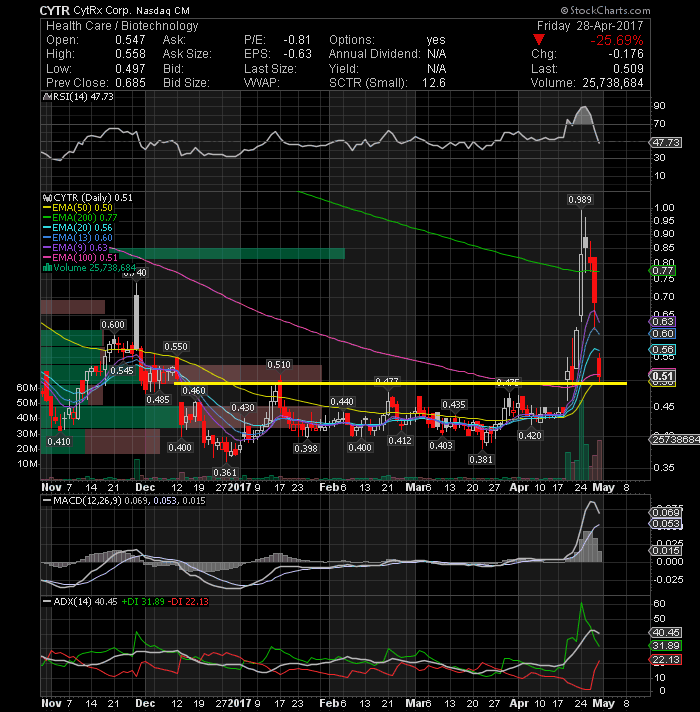Click the 0.410 price low label
This screenshot has height=712, width=700.
tap(59, 442)
